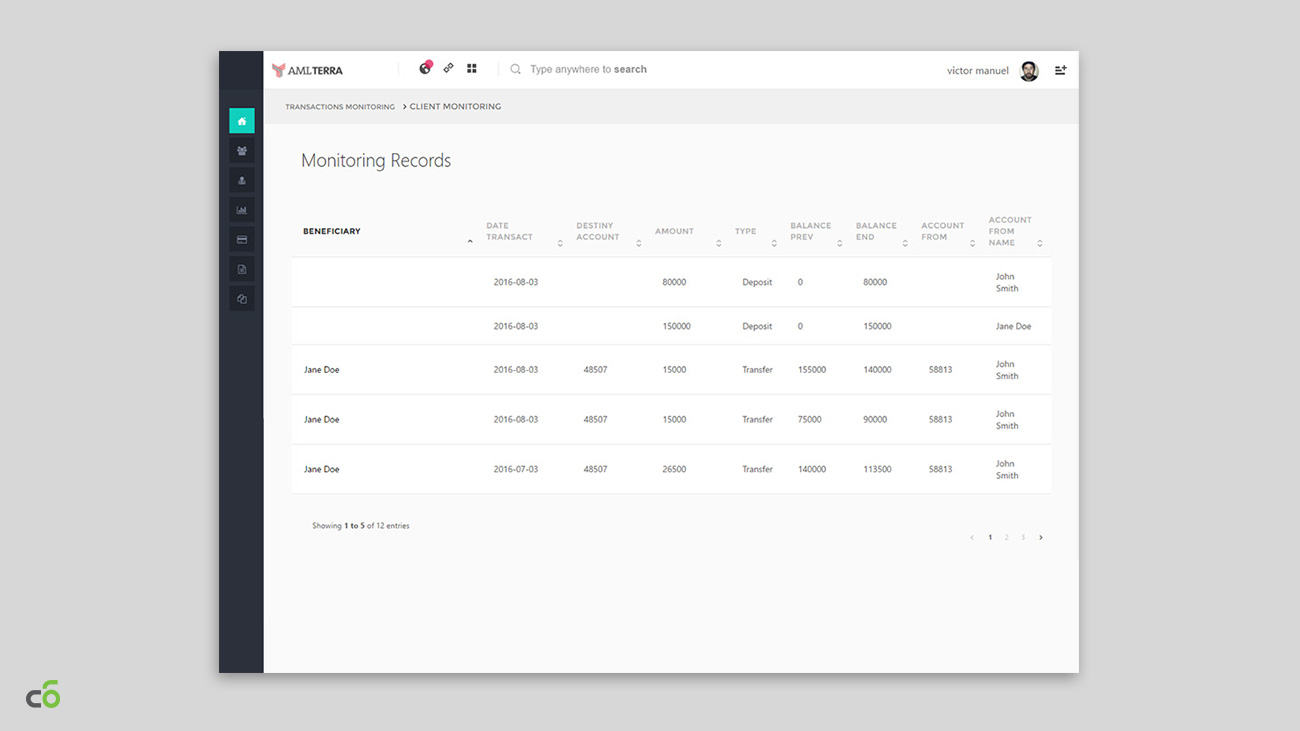Viewport: 1300px width, 731px height.
Task: Select the credit card sidebar icon
Action: [x=241, y=240]
